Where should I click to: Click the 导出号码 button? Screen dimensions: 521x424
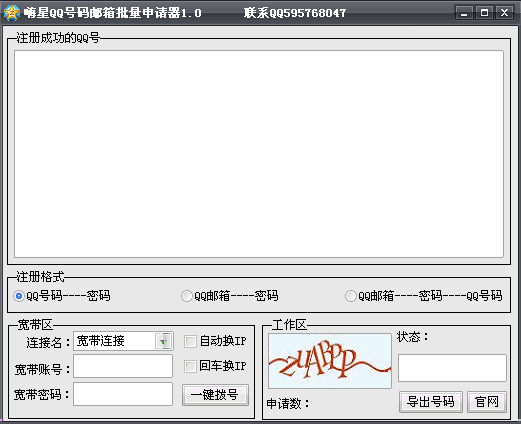[x=431, y=402]
